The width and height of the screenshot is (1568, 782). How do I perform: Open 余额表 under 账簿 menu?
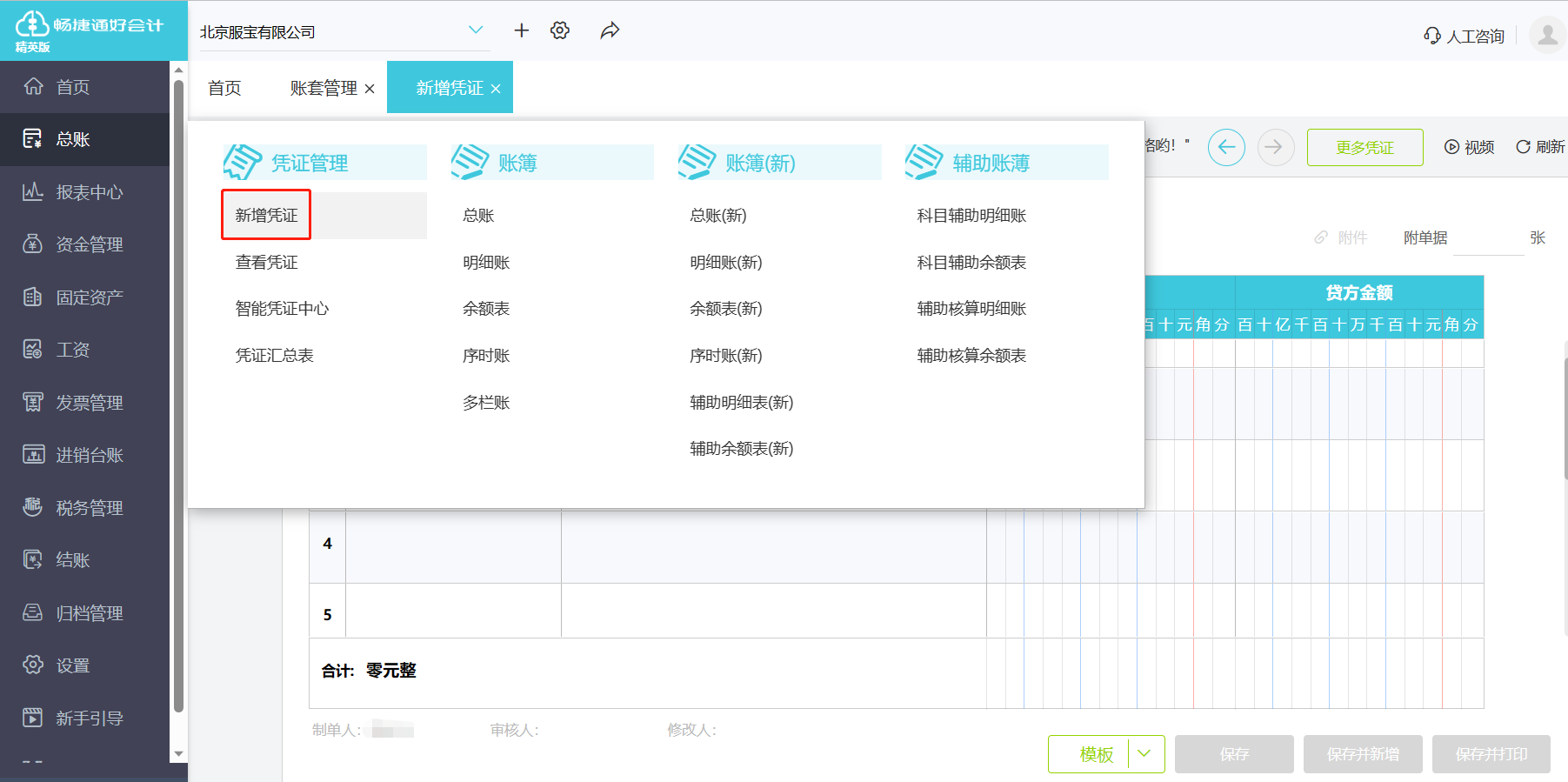click(486, 309)
